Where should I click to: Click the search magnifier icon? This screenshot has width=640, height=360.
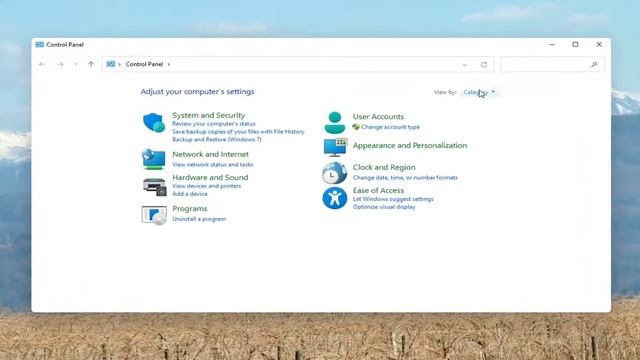[x=594, y=64]
